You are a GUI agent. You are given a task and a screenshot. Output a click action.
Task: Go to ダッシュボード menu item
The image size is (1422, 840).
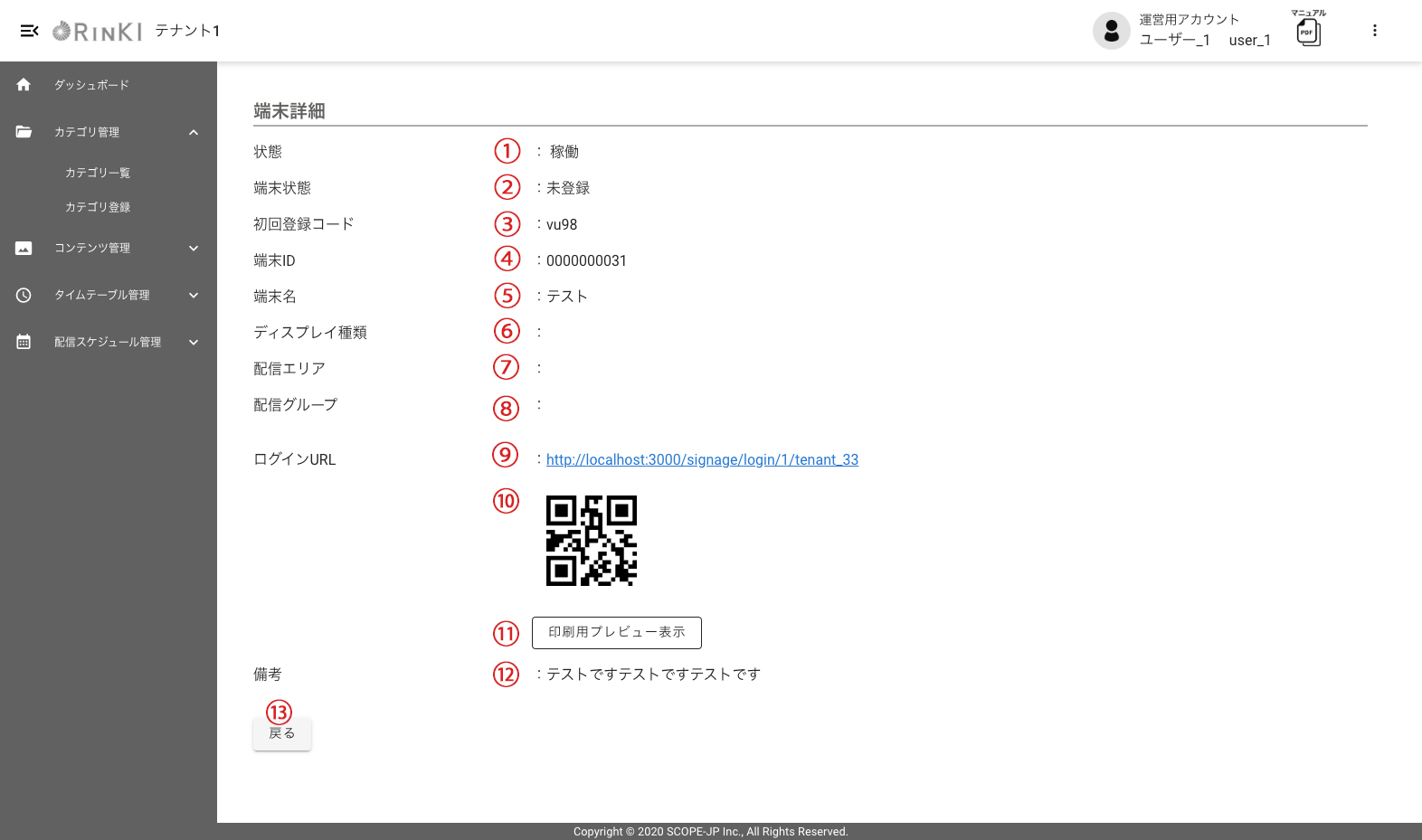tap(91, 85)
